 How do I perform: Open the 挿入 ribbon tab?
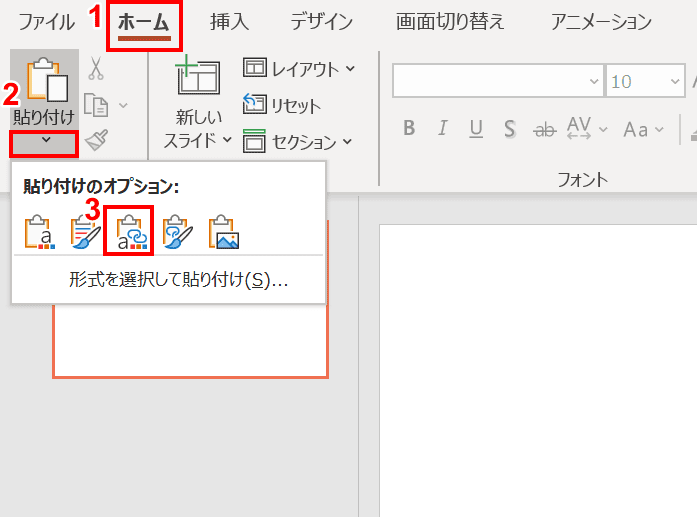pos(229,22)
